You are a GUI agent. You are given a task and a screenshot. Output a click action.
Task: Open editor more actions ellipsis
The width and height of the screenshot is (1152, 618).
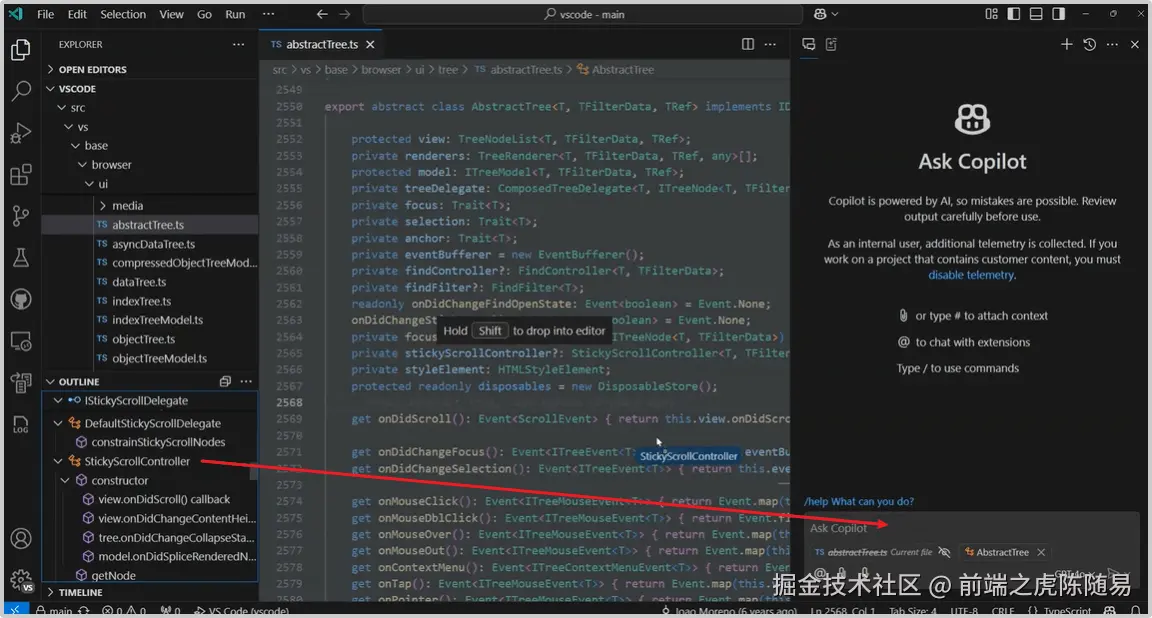(770, 44)
